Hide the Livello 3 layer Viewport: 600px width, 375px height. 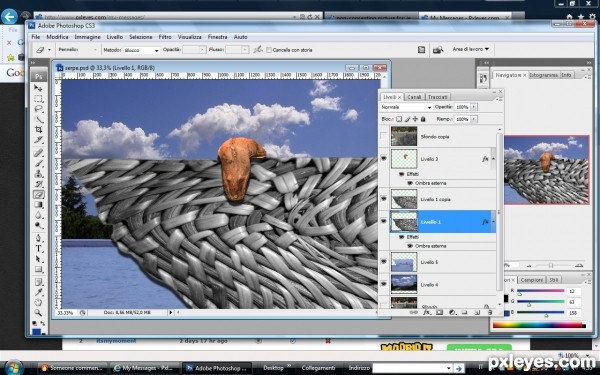[383, 158]
